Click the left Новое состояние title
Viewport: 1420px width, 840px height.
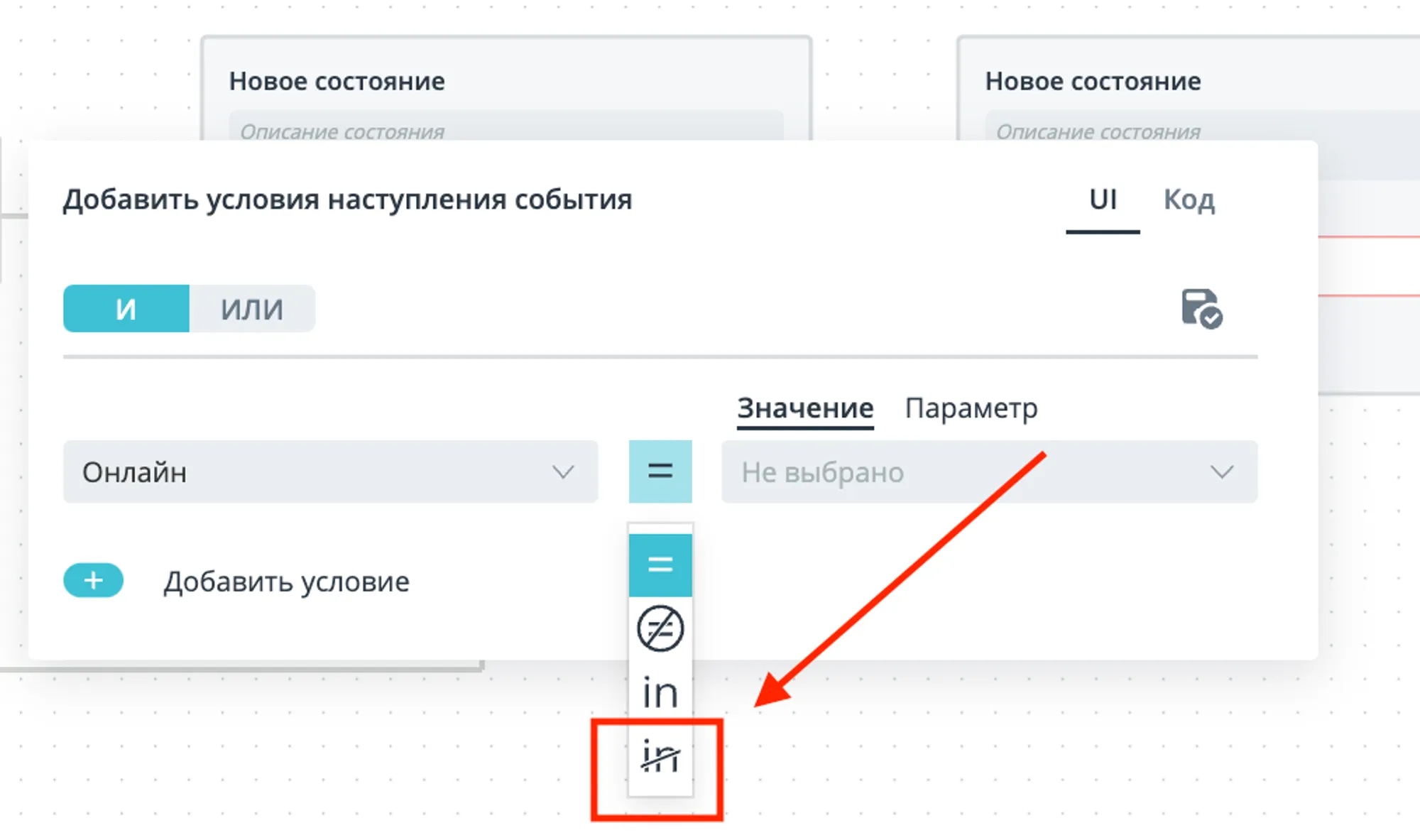(x=337, y=82)
